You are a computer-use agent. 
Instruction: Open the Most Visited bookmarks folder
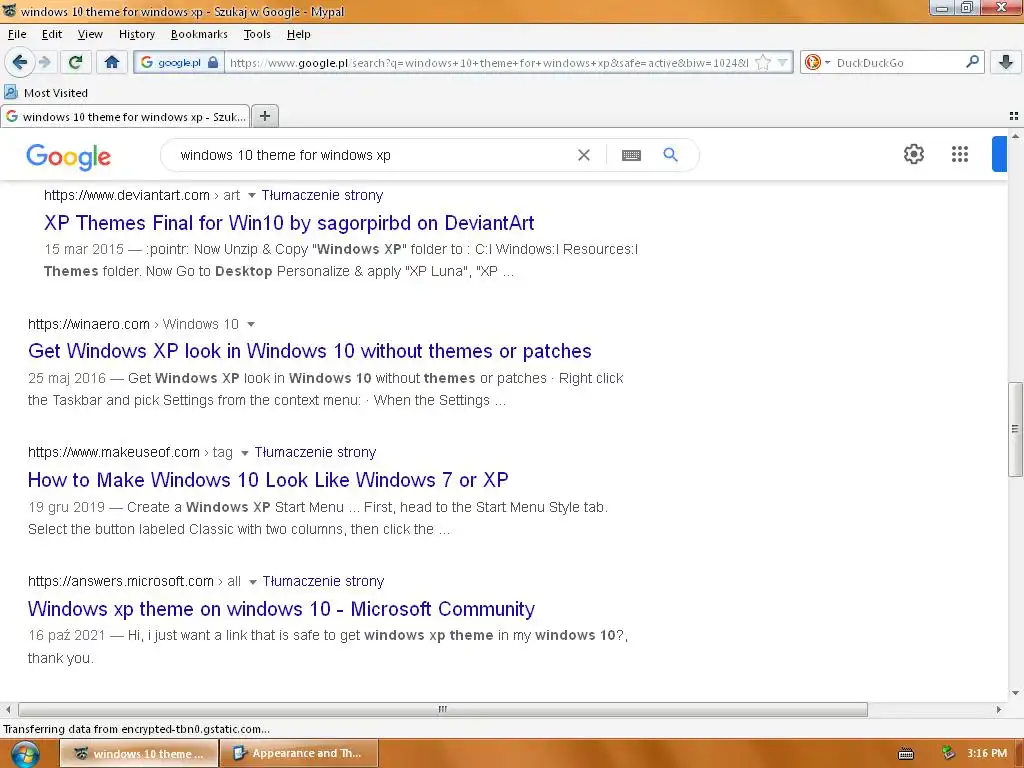[46, 93]
